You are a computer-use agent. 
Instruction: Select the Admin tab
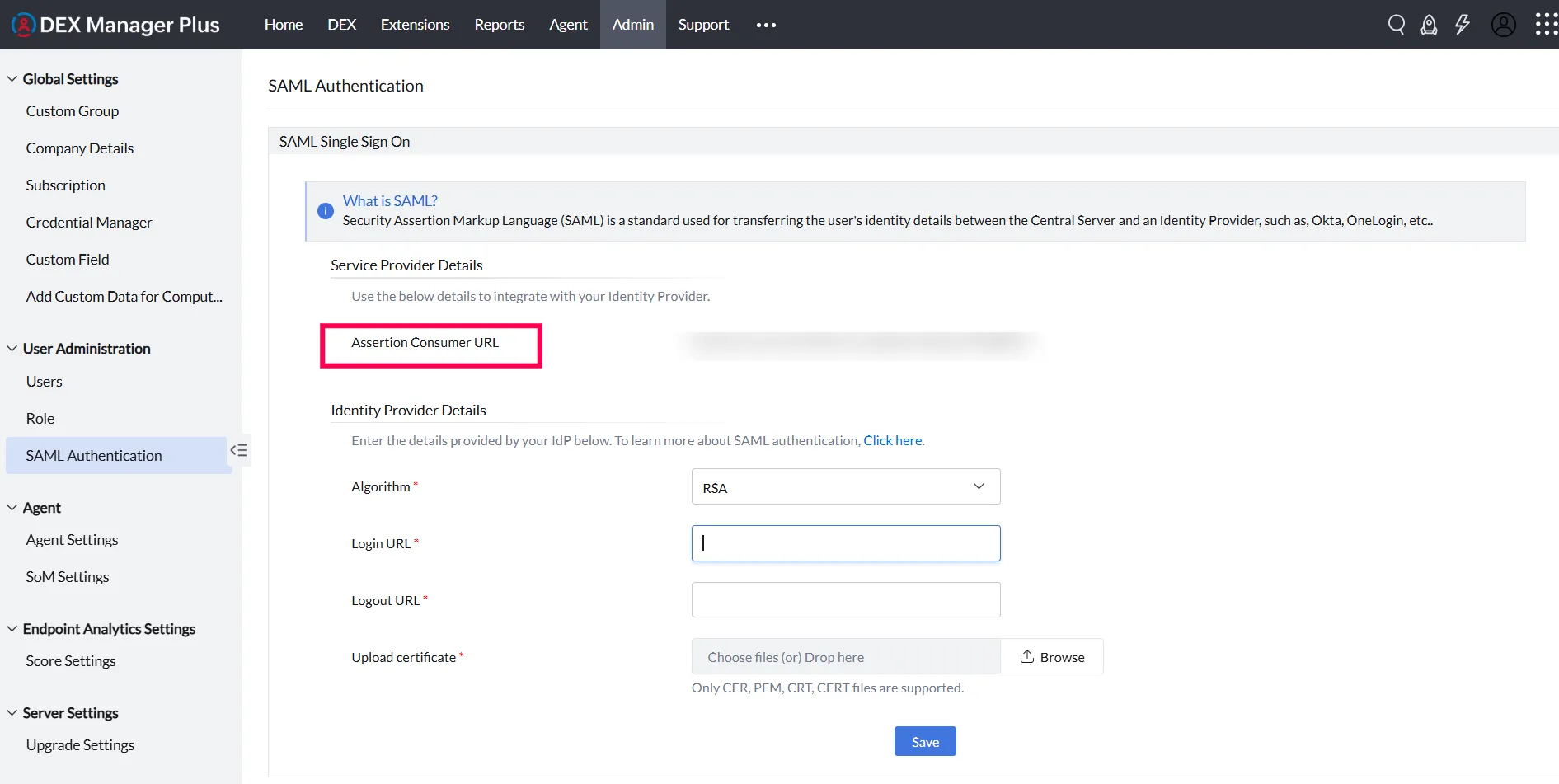(x=633, y=25)
